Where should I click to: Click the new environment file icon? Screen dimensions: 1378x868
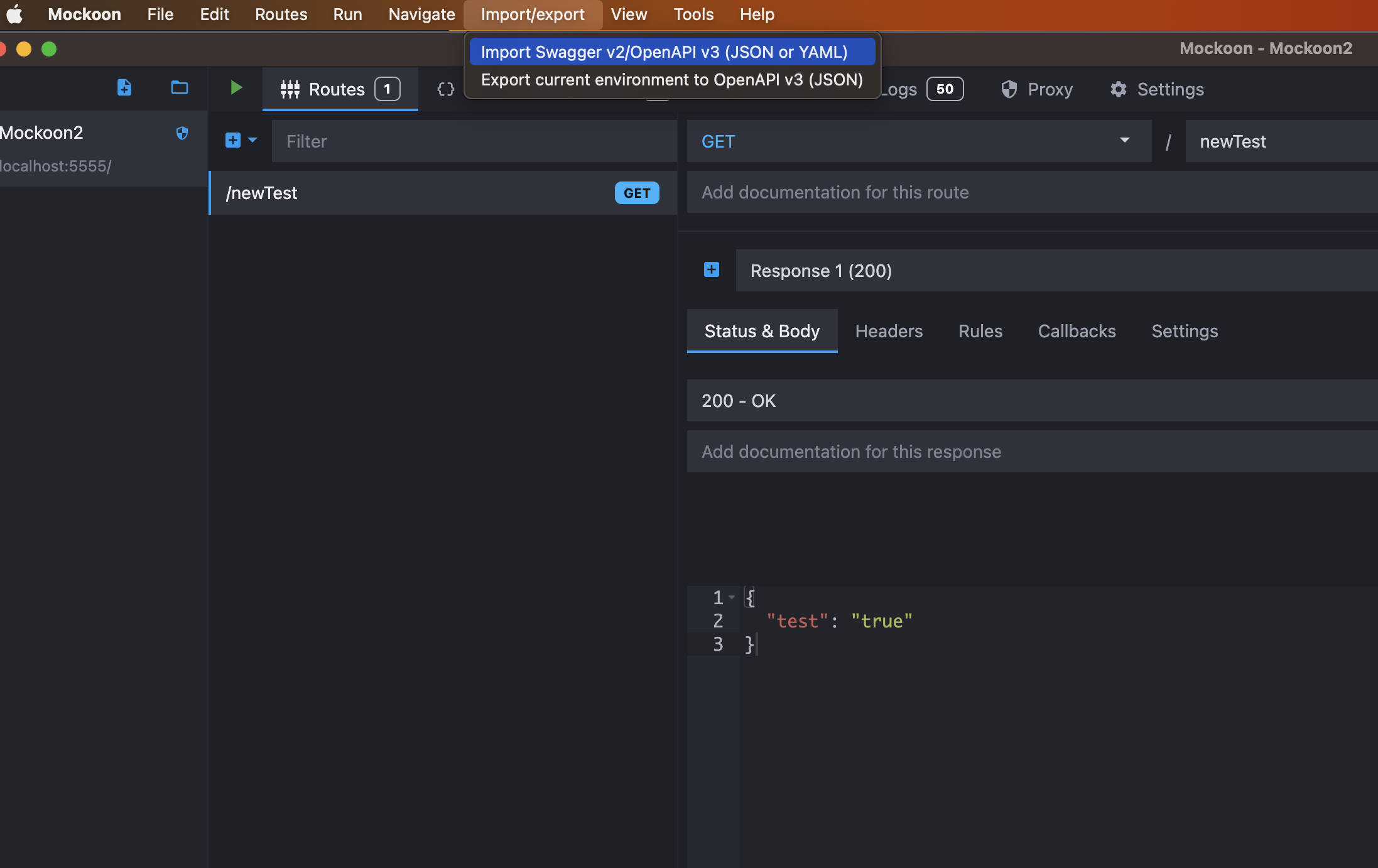coord(124,87)
